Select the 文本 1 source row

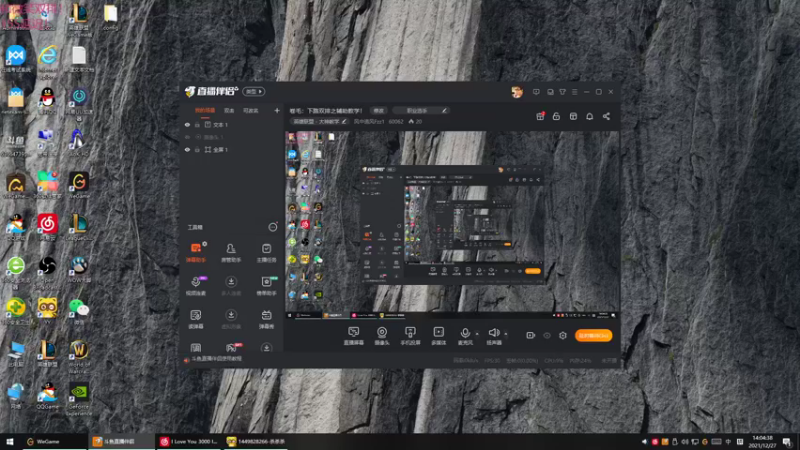click(232, 125)
